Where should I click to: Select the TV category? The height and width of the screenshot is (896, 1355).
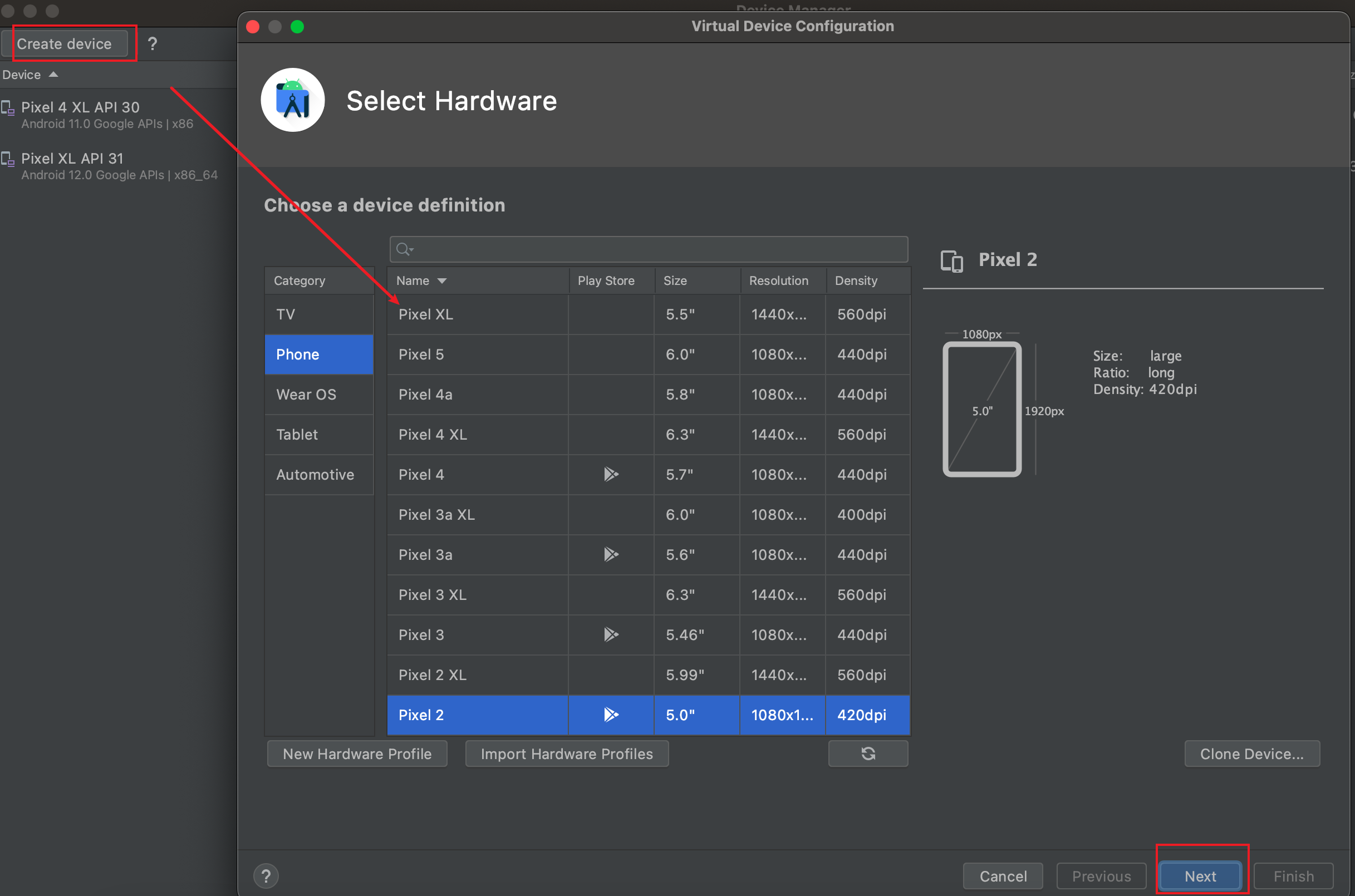(319, 314)
